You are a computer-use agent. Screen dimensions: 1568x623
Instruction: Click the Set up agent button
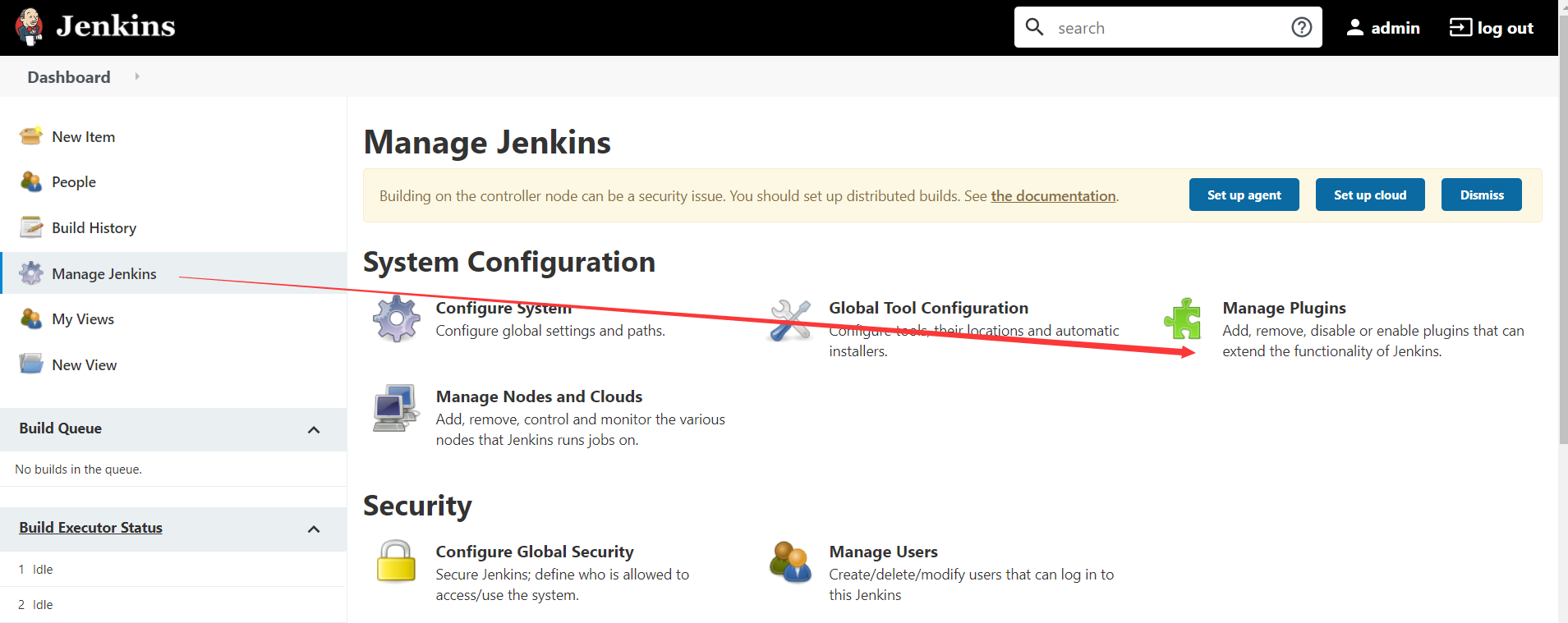pos(1244,195)
